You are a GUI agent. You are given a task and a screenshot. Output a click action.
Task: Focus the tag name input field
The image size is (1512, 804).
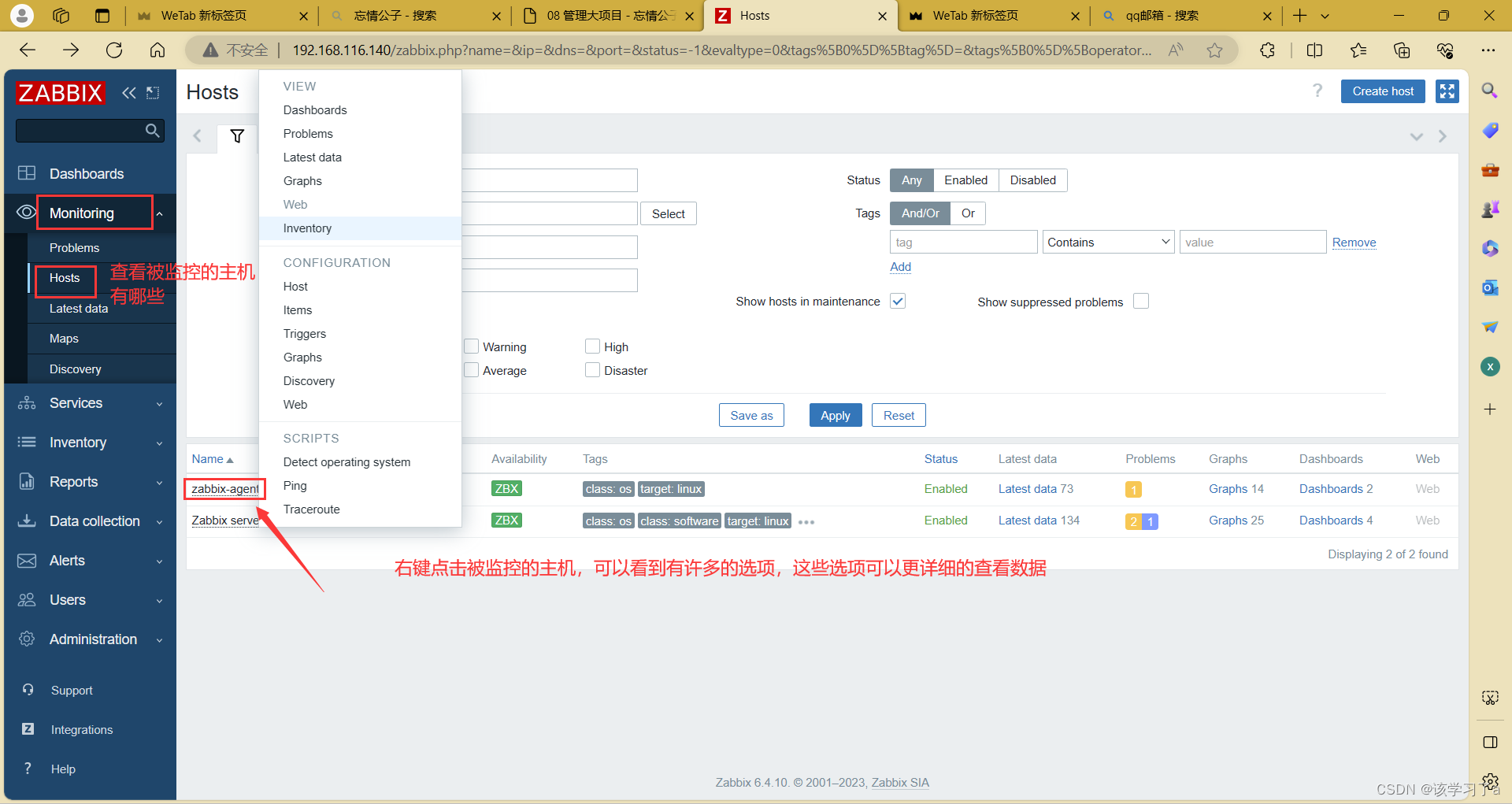click(963, 242)
